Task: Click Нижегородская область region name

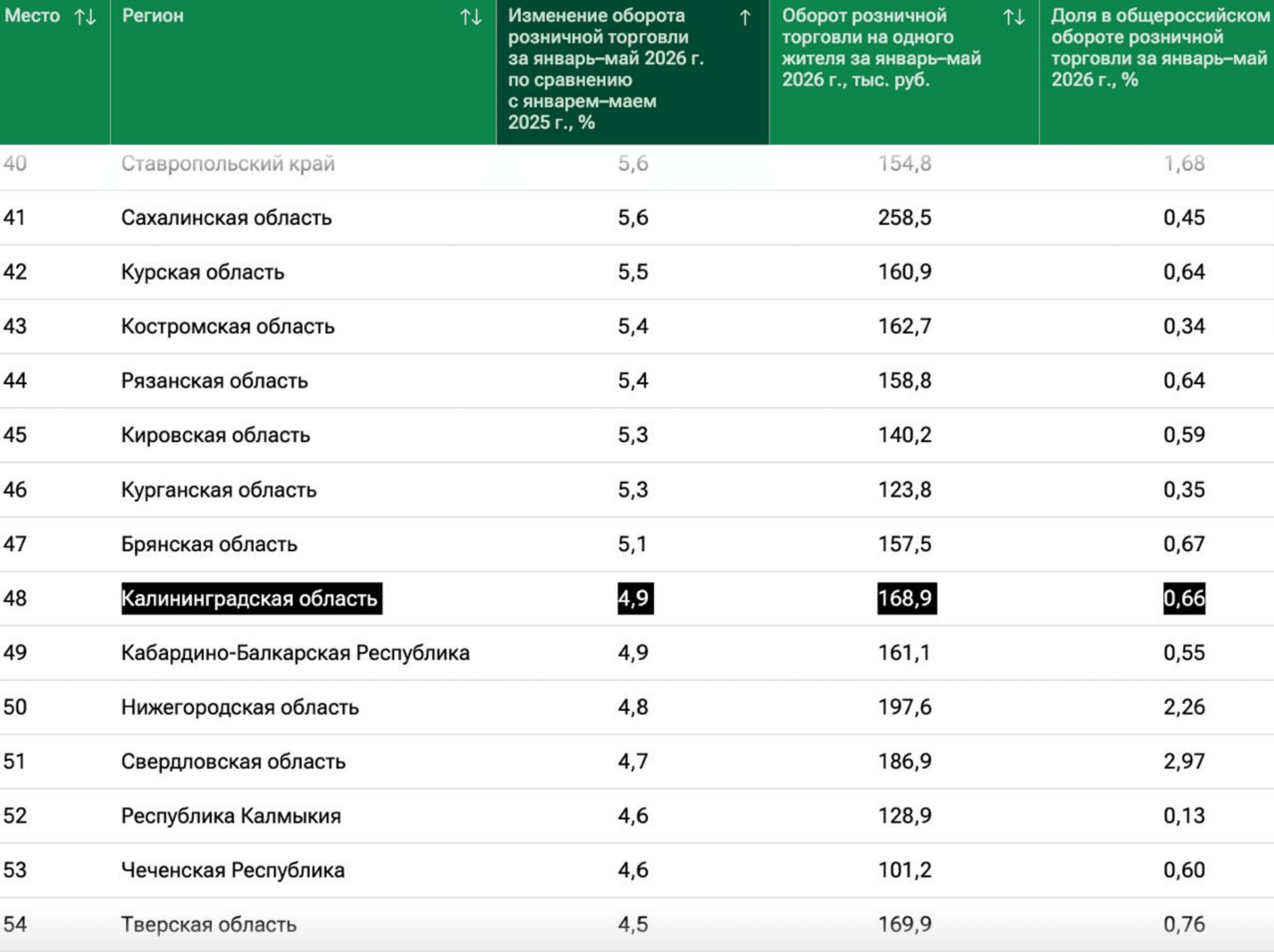Action: click(240, 707)
